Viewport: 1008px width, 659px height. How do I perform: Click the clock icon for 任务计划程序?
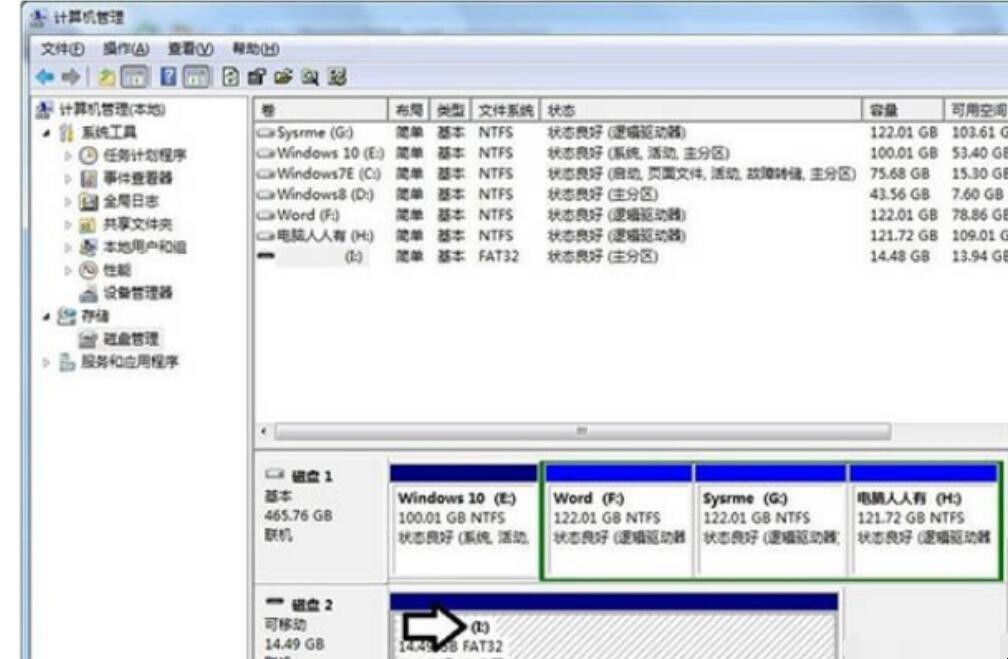(87, 156)
